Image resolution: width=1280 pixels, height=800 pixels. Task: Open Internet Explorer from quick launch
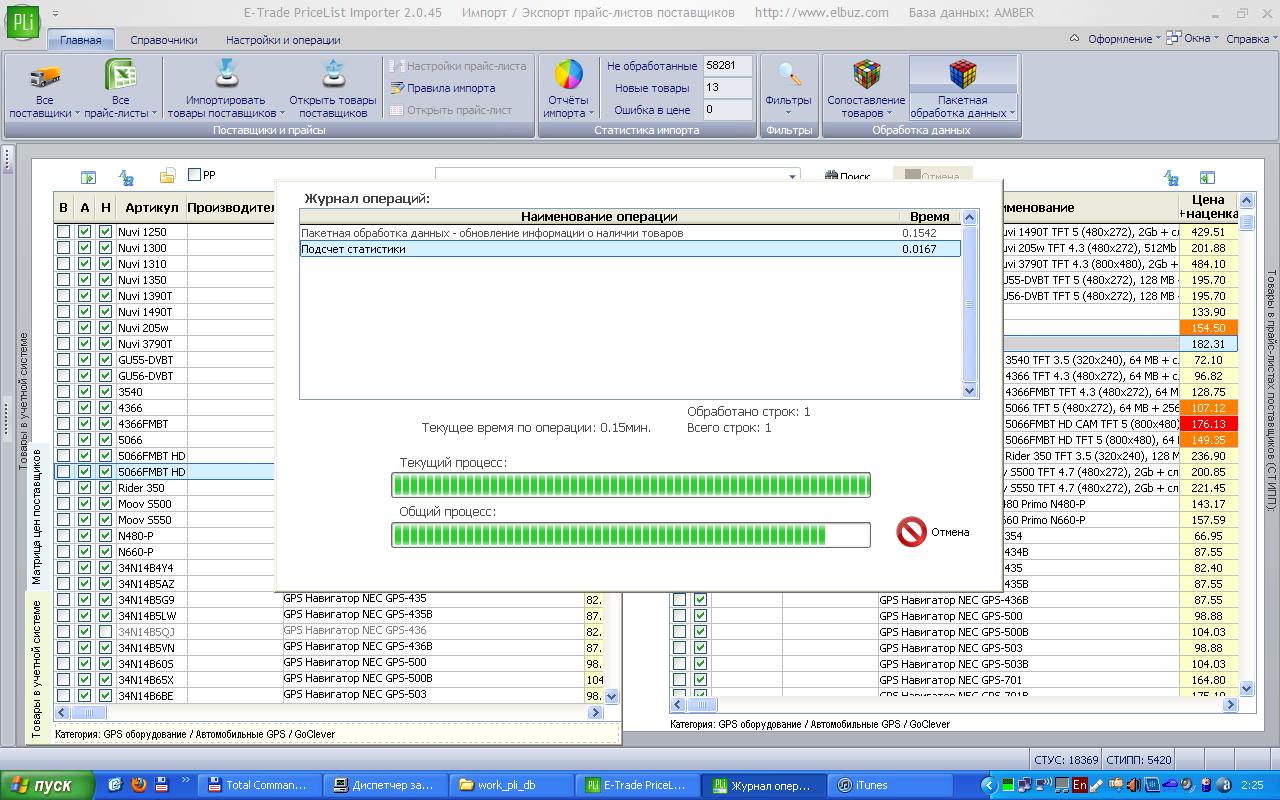click(x=115, y=785)
